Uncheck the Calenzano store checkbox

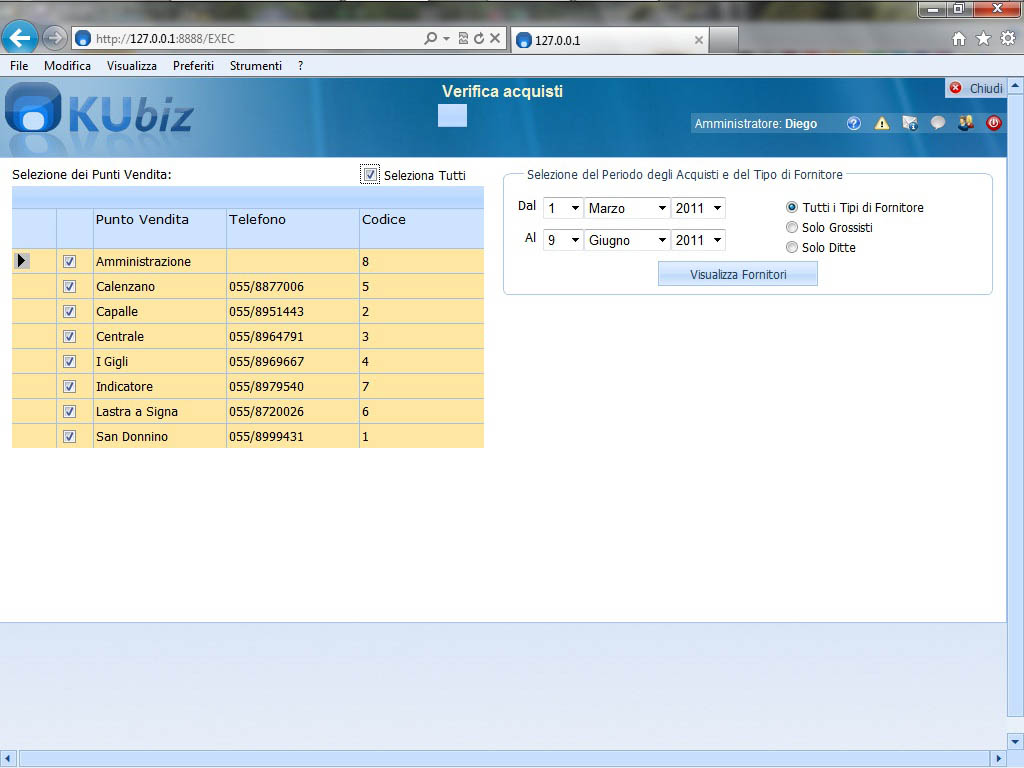click(70, 287)
